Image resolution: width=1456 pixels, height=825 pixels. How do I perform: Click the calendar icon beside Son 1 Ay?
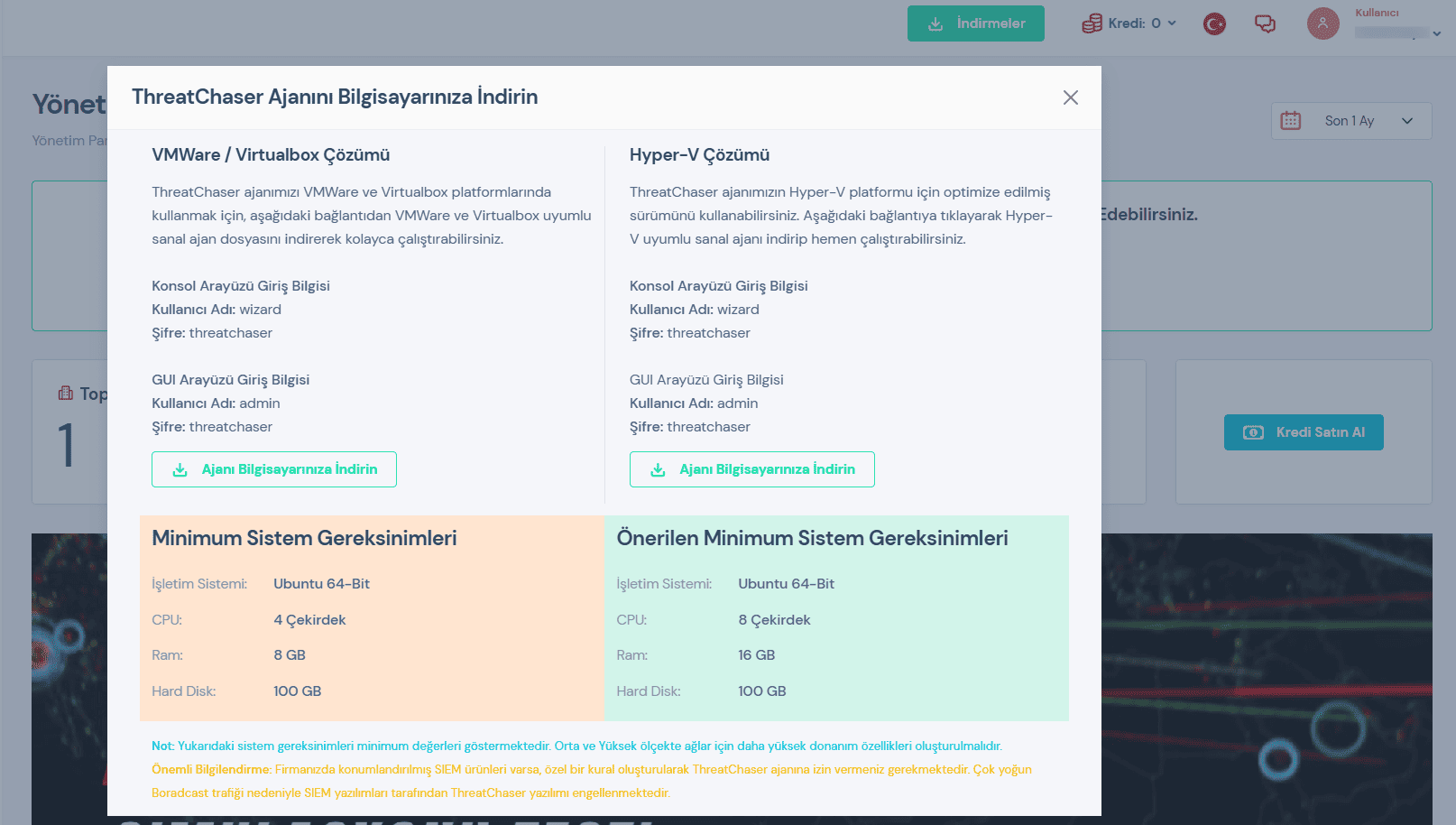1291,121
